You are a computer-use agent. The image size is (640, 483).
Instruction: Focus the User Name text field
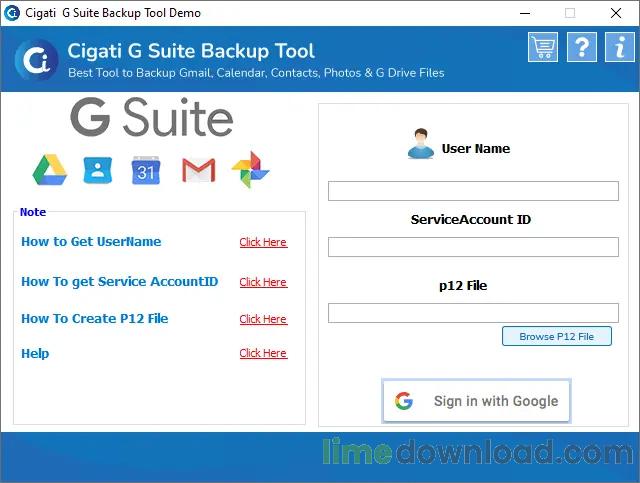[473, 191]
